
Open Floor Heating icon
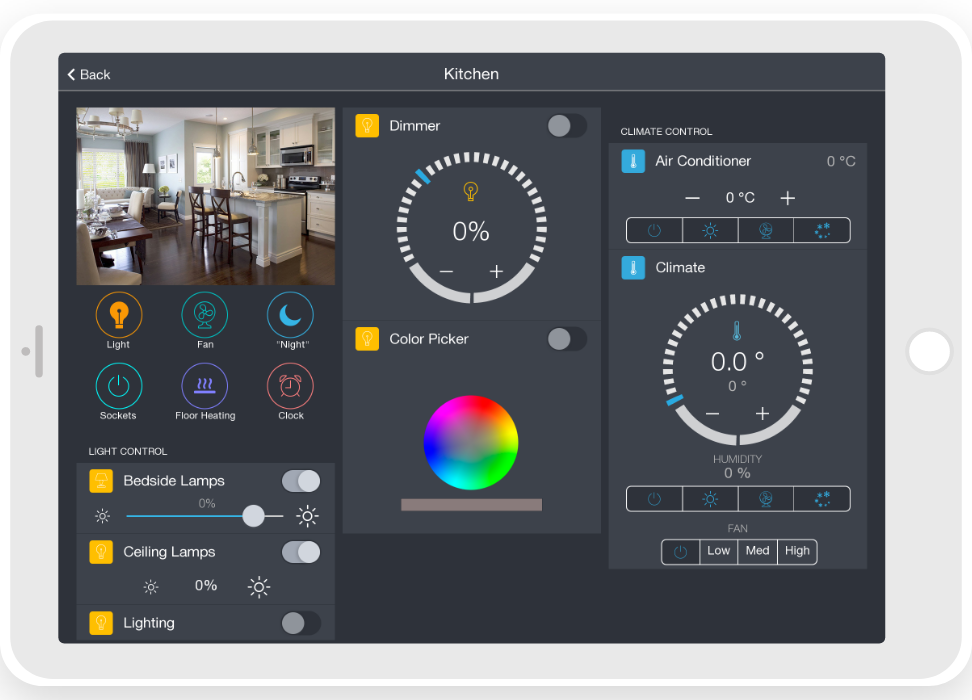pos(204,386)
